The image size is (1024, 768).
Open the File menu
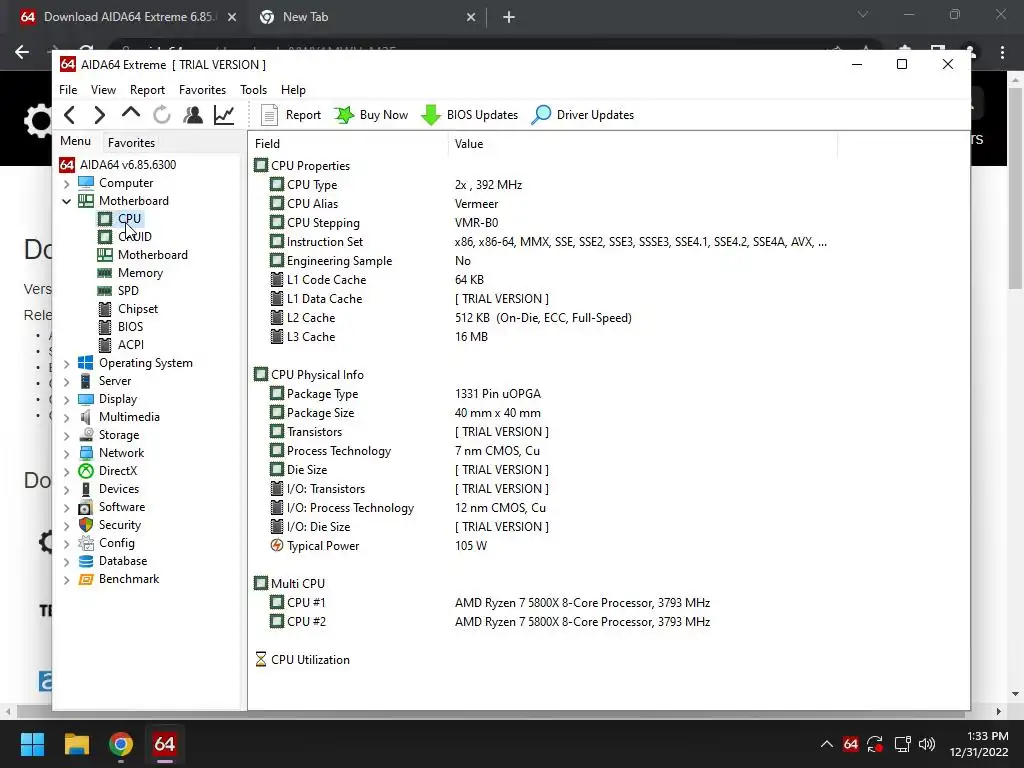[68, 89]
